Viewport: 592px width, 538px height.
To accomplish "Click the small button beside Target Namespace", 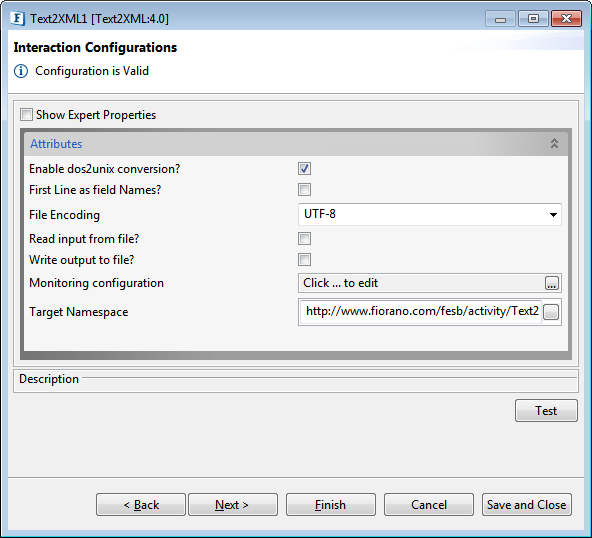I will (551, 312).
